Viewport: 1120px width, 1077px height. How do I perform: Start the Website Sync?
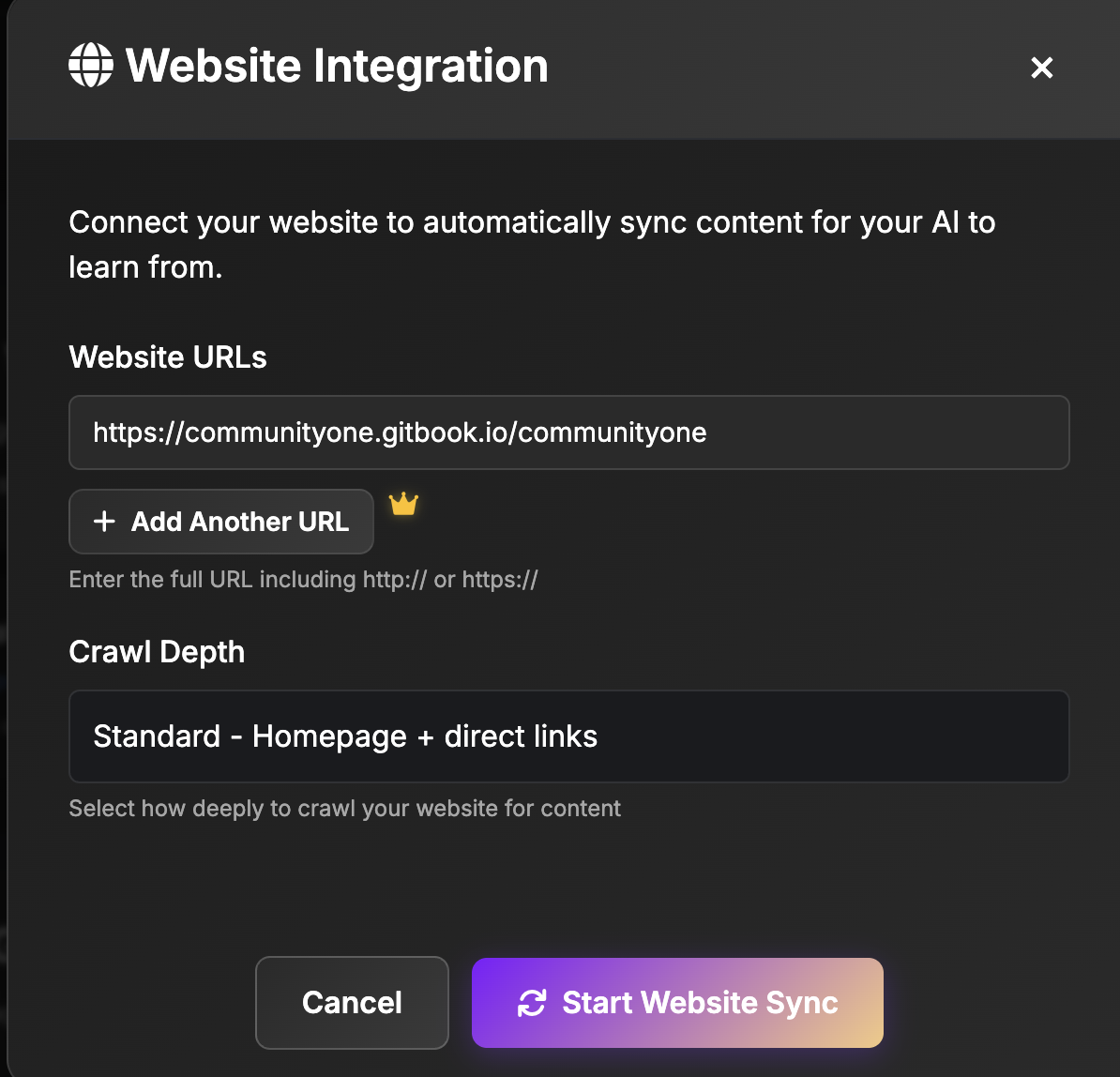coord(677,1003)
